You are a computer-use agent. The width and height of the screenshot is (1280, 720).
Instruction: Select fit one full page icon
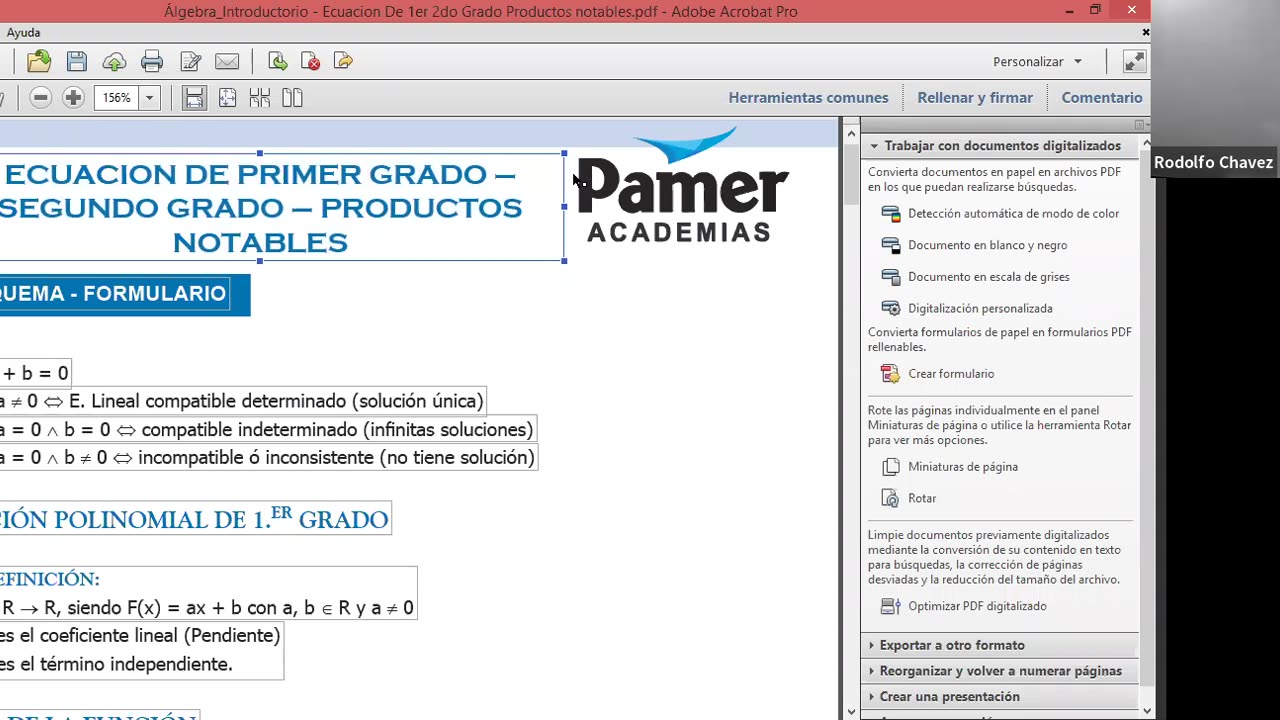[227, 98]
